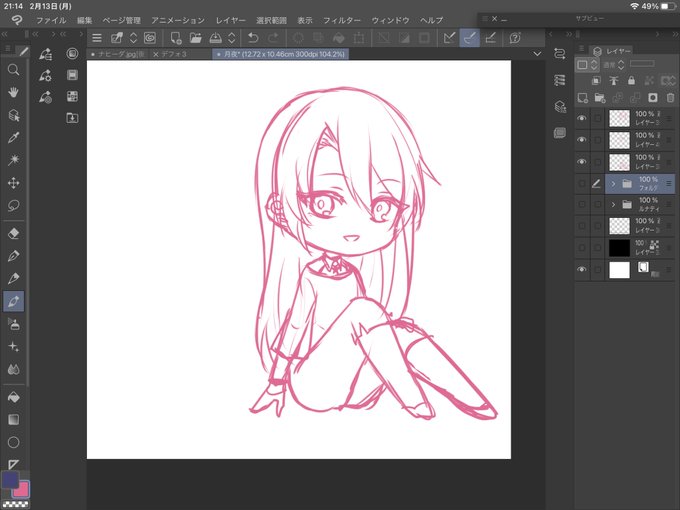Open the フィルター menu

(342, 20)
